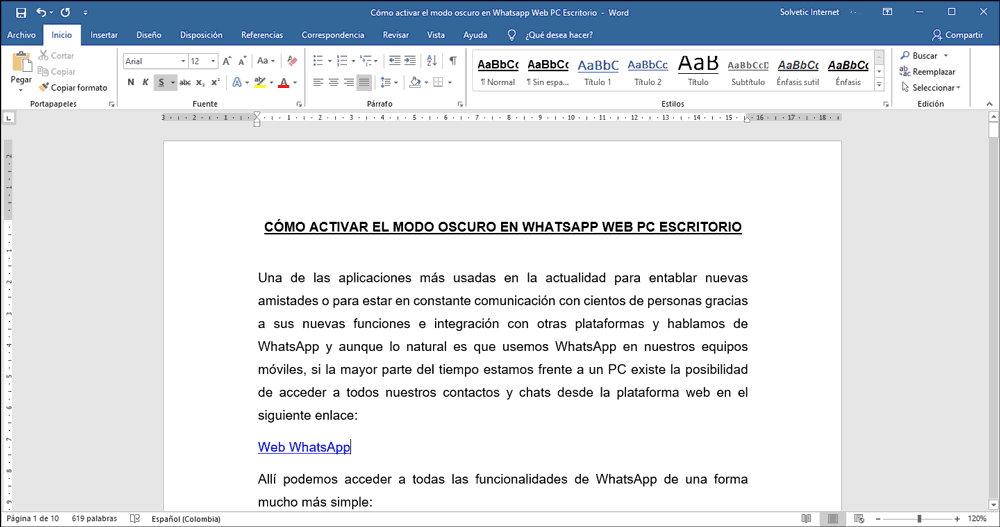Apply yellow text highlight color
This screenshot has height=527, width=1000.
pyautogui.click(x=260, y=82)
